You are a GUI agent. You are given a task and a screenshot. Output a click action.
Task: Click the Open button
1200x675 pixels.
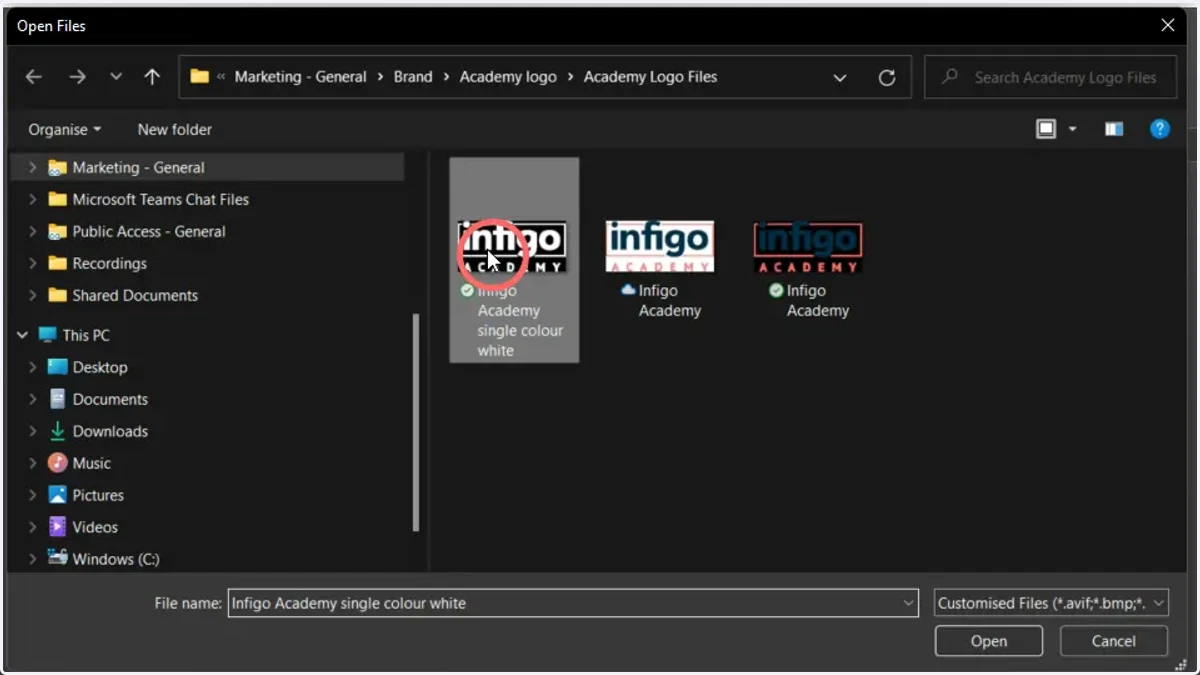coord(989,641)
